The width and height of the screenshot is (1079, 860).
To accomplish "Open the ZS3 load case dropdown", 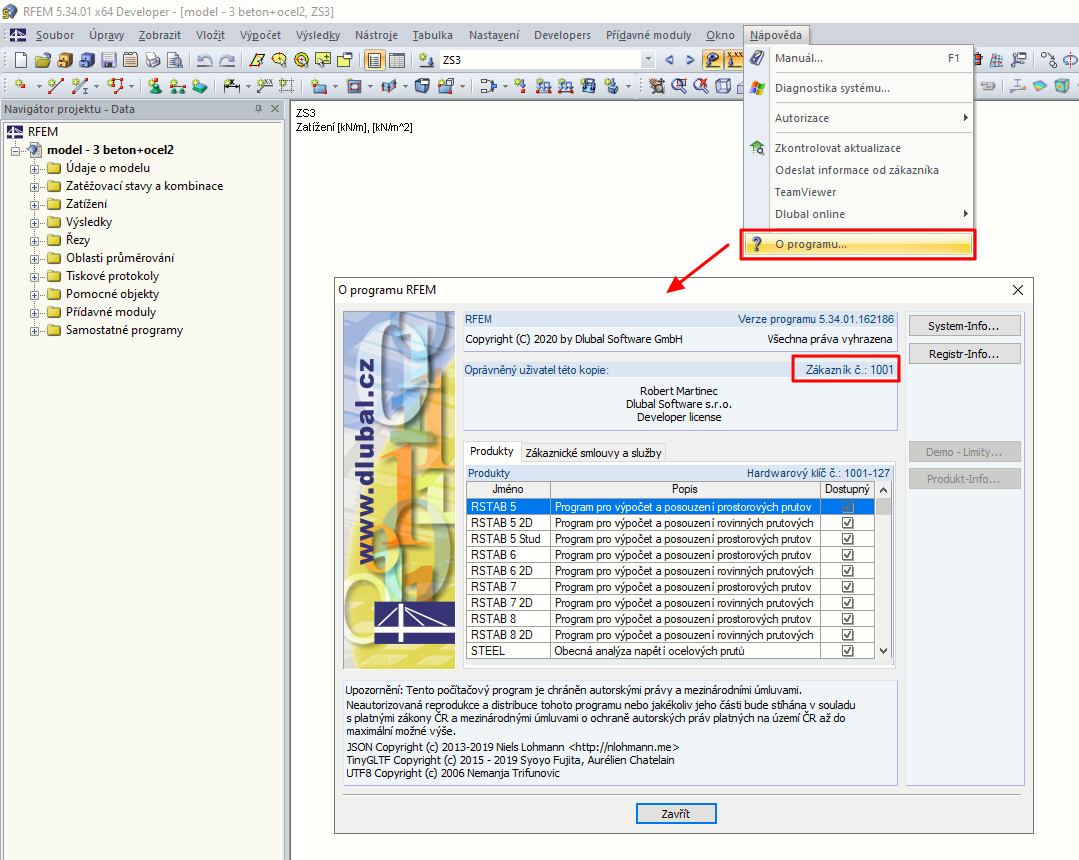I will pyautogui.click(x=648, y=59).
